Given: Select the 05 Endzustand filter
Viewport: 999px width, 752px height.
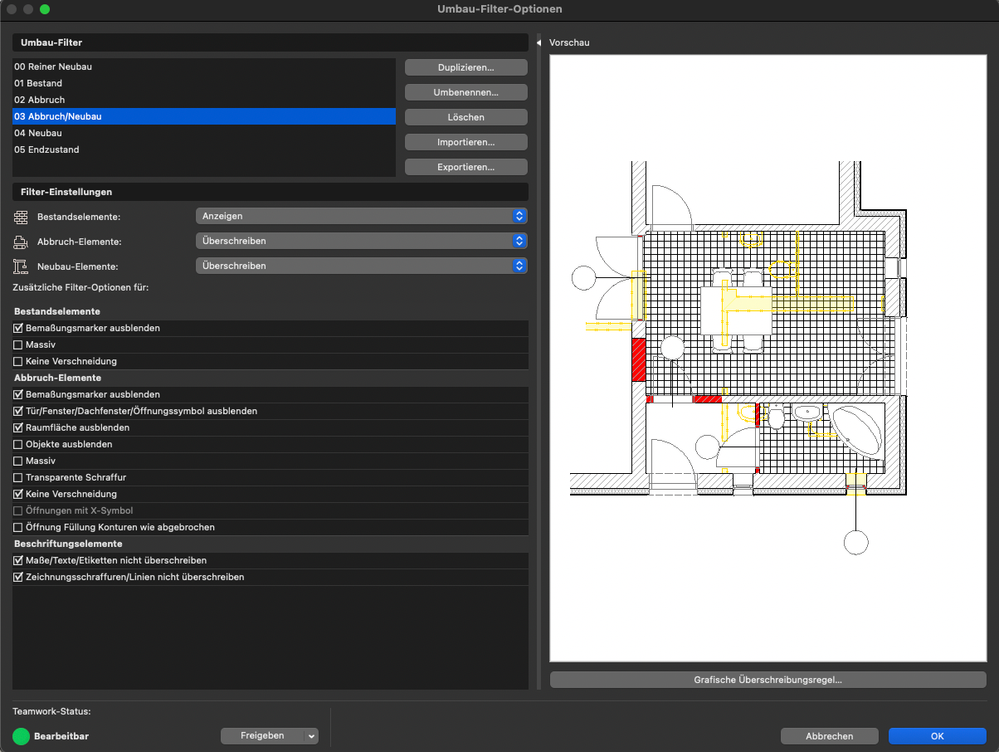Looking at the screenshot, I should pos(204,150).
